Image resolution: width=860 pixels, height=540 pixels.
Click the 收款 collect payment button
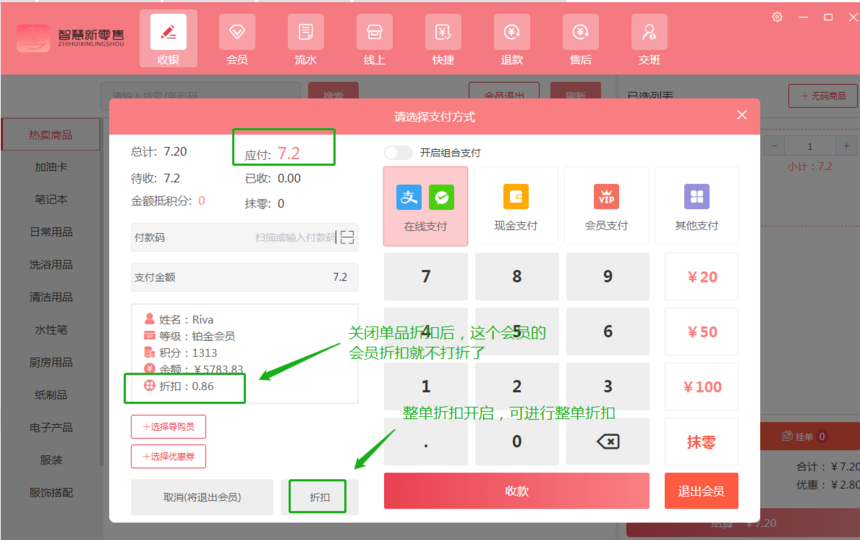click(517, 491)
